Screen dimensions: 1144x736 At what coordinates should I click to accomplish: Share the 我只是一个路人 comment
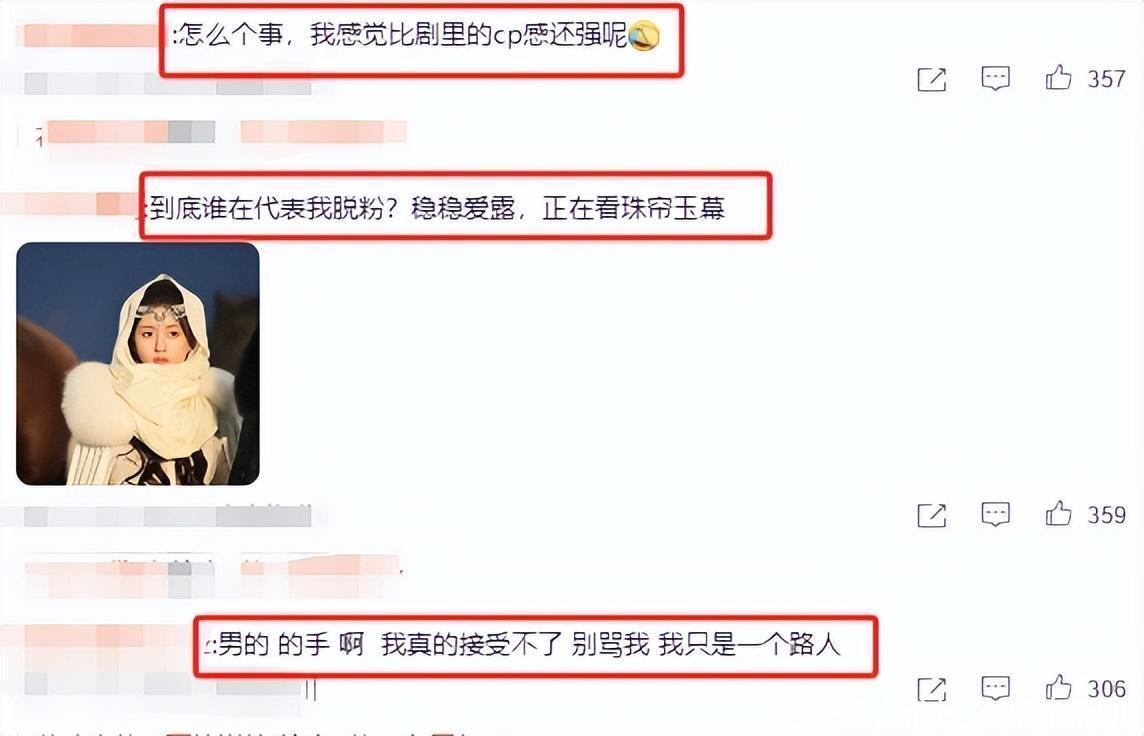click(931, 689)
